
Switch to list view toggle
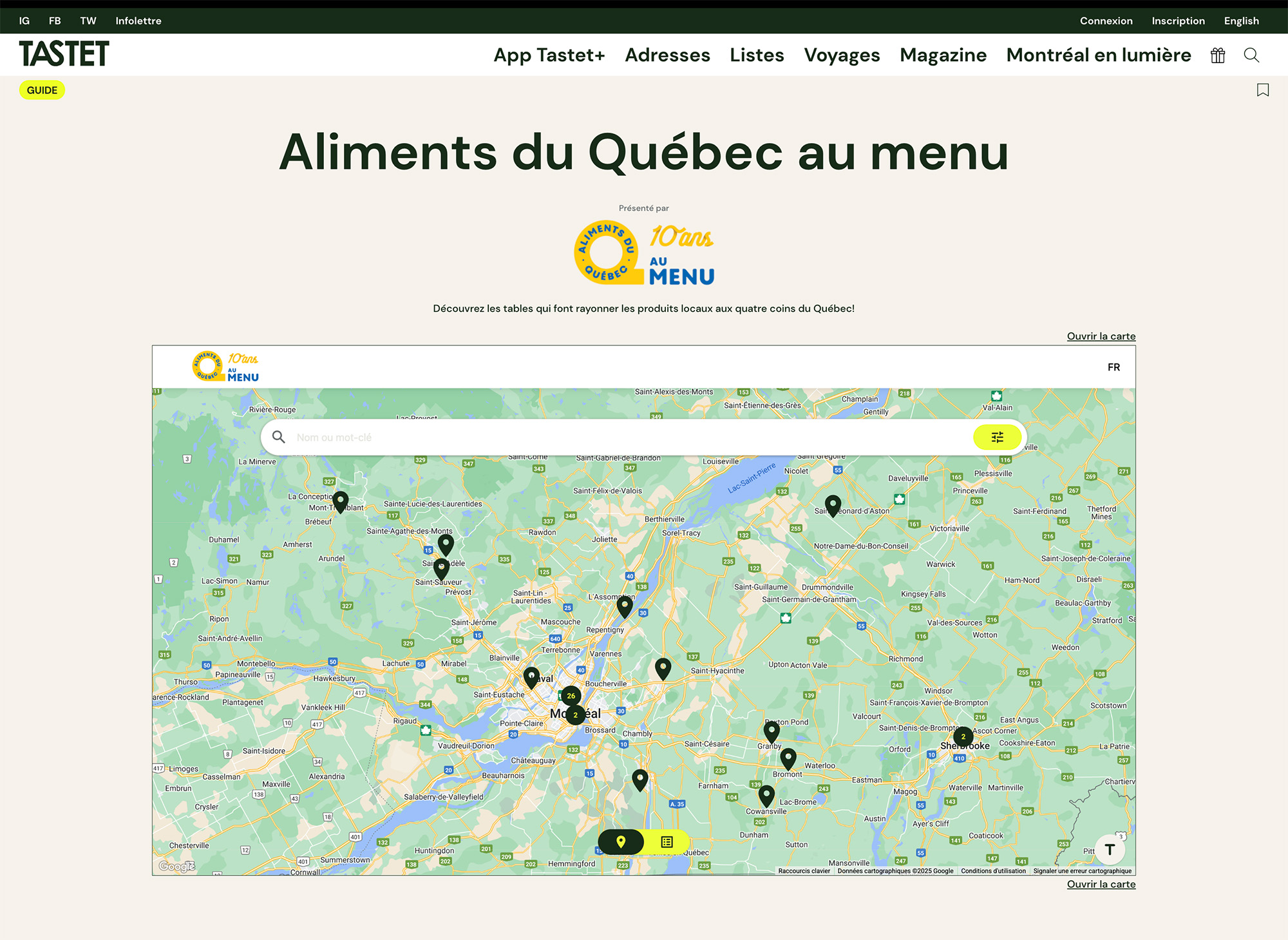[x=667, y=841]
